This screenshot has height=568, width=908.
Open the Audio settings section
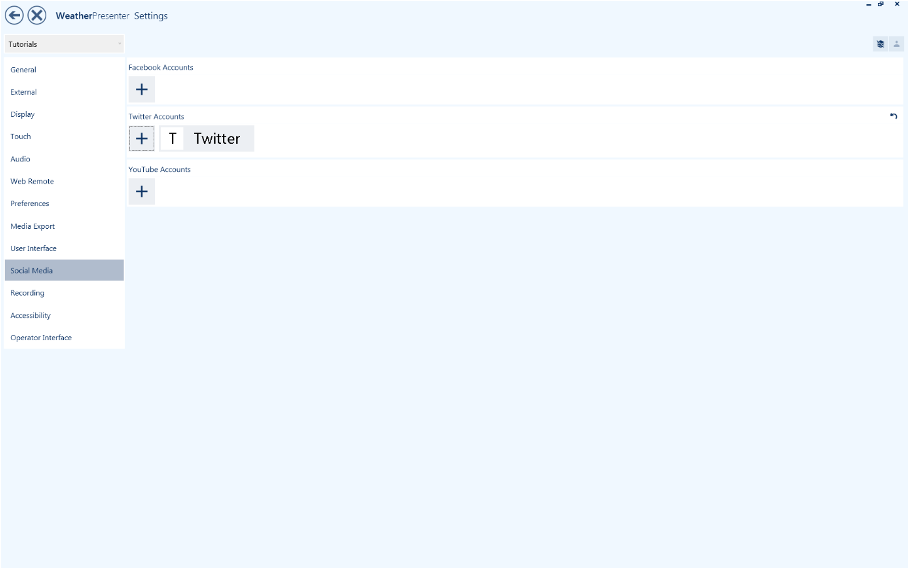click(64, 159)
